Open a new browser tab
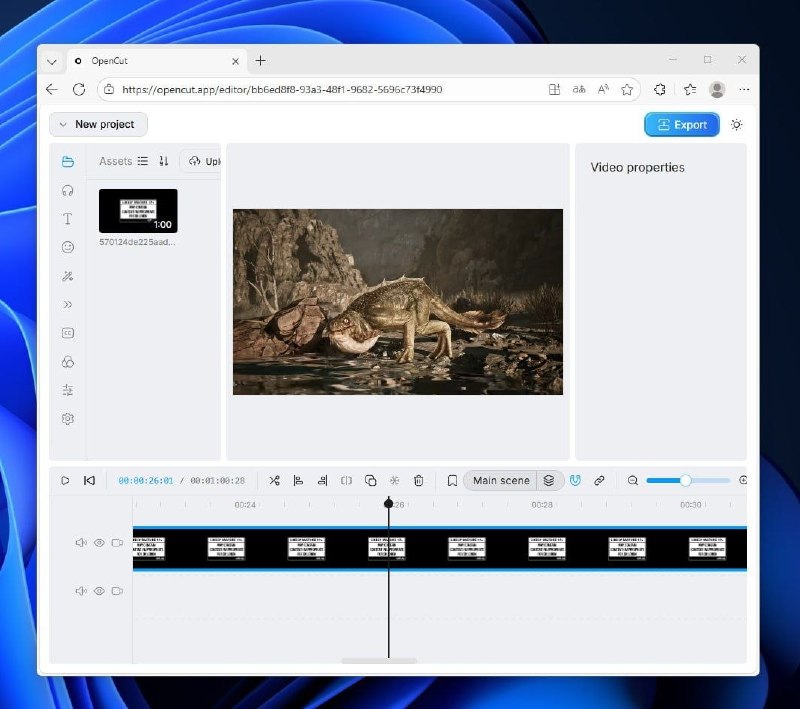The image size is (800, 709). click(x=261, y=61)
